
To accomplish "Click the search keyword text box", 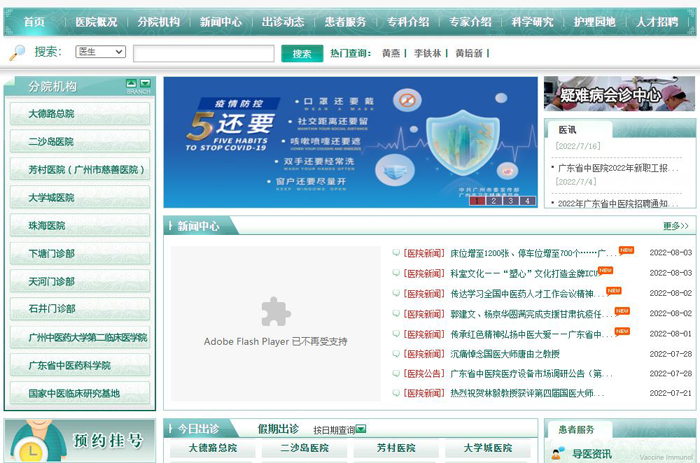I will [203, 53].
